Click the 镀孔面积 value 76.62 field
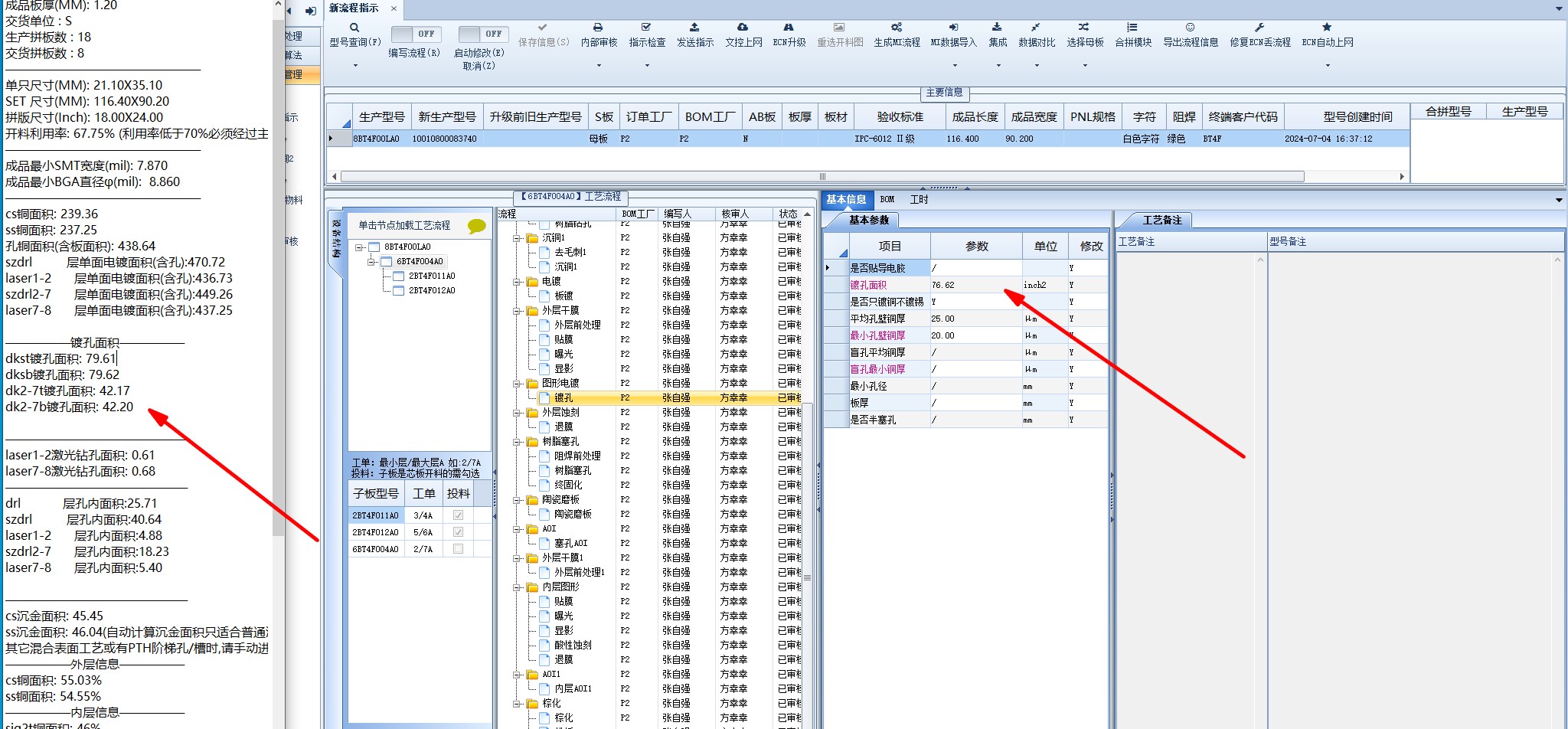The image size is (1568, 729). (976, 285)
